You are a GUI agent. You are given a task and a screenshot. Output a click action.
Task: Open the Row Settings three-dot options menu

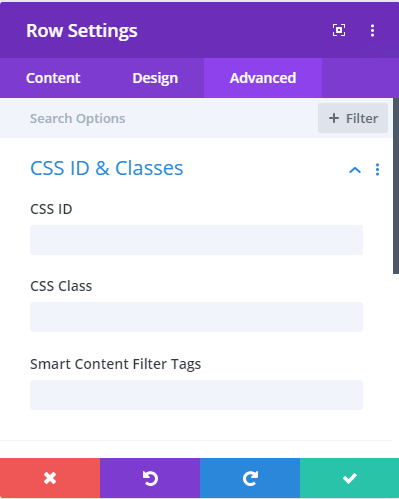372,31
